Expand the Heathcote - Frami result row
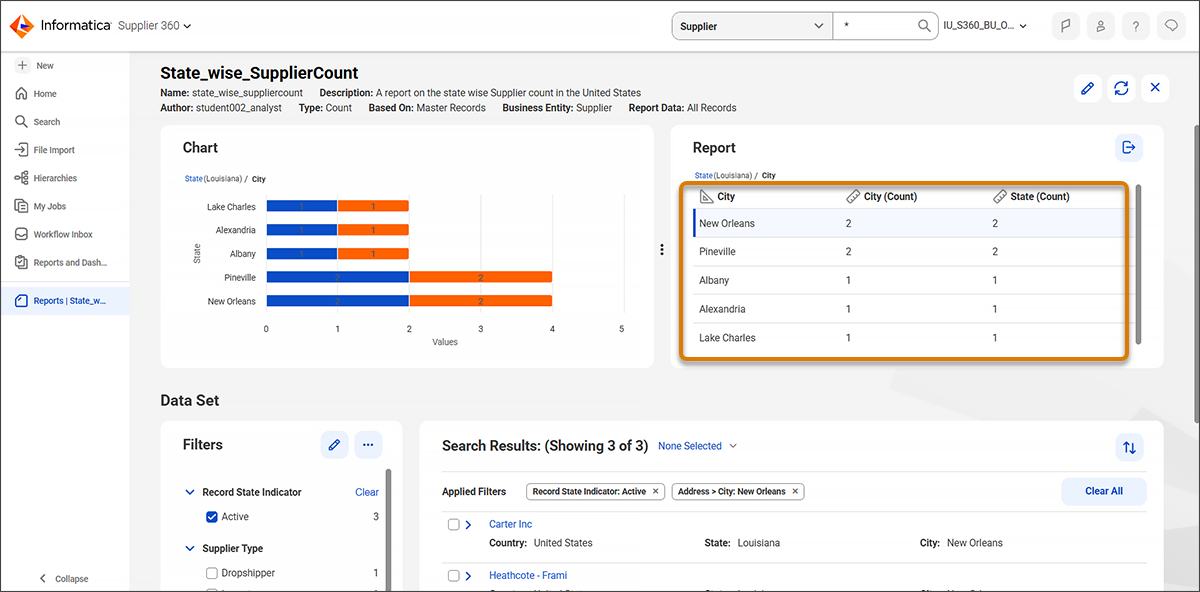Image resolution: width=1200 pixels, height=592 pixels. [468, 575]
